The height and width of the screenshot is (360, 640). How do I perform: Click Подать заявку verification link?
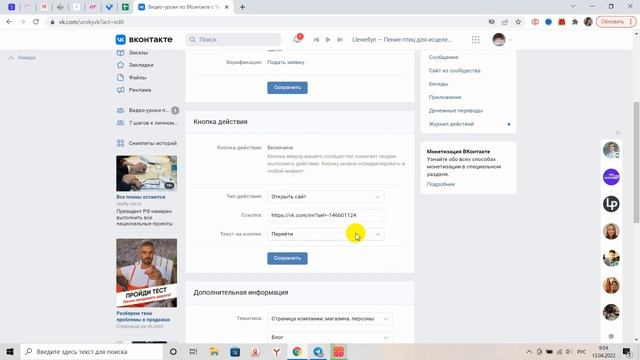click(286, 62)
